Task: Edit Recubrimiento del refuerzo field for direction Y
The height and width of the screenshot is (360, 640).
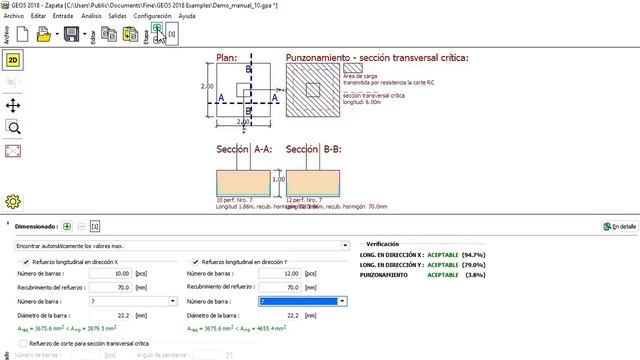Action: click(x=280, y=287)
